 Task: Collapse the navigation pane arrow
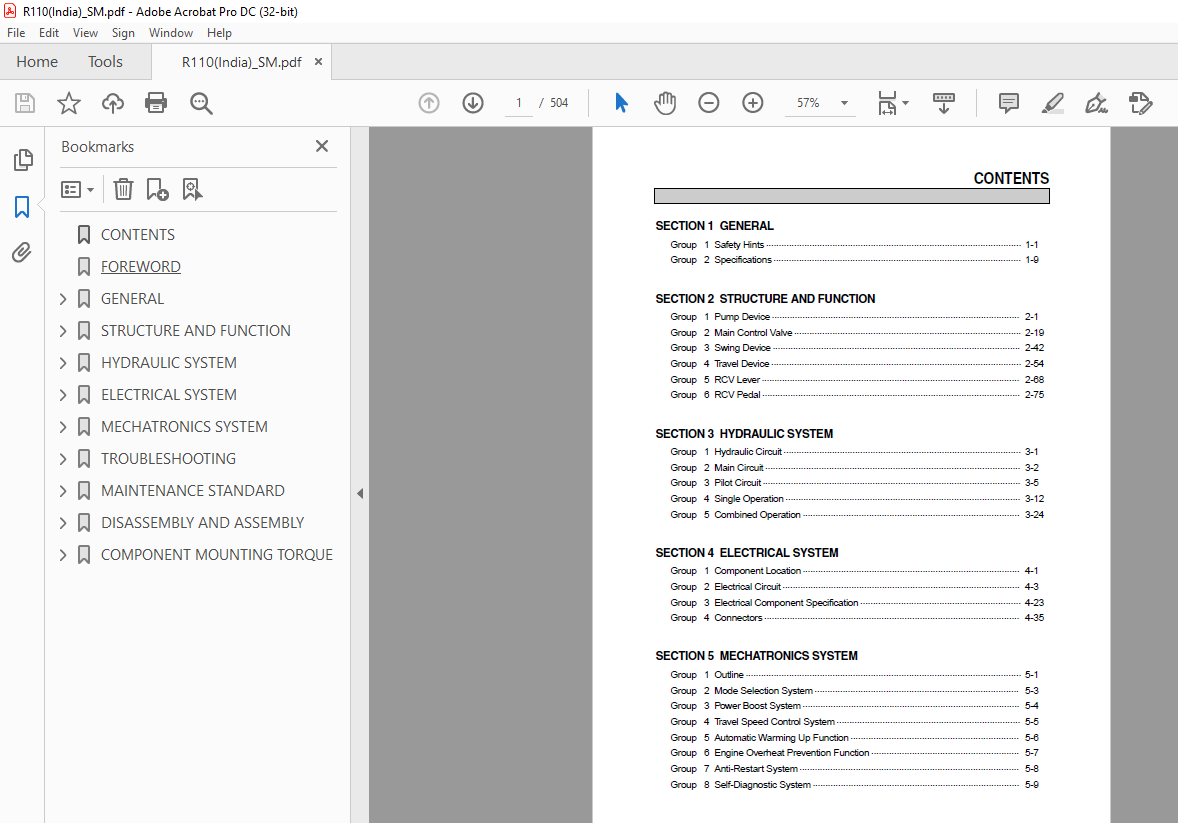pos(360,494)
